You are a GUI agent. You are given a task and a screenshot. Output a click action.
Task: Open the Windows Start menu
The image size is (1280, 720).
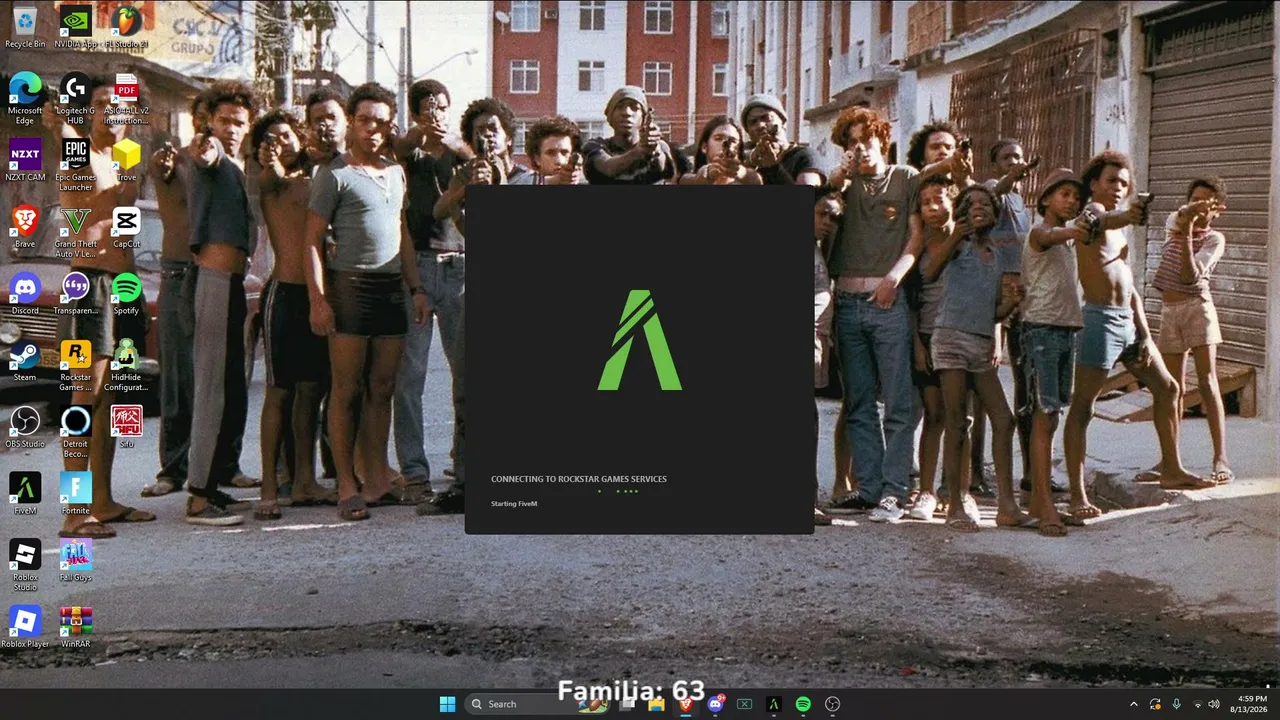[x=447, y=704]
